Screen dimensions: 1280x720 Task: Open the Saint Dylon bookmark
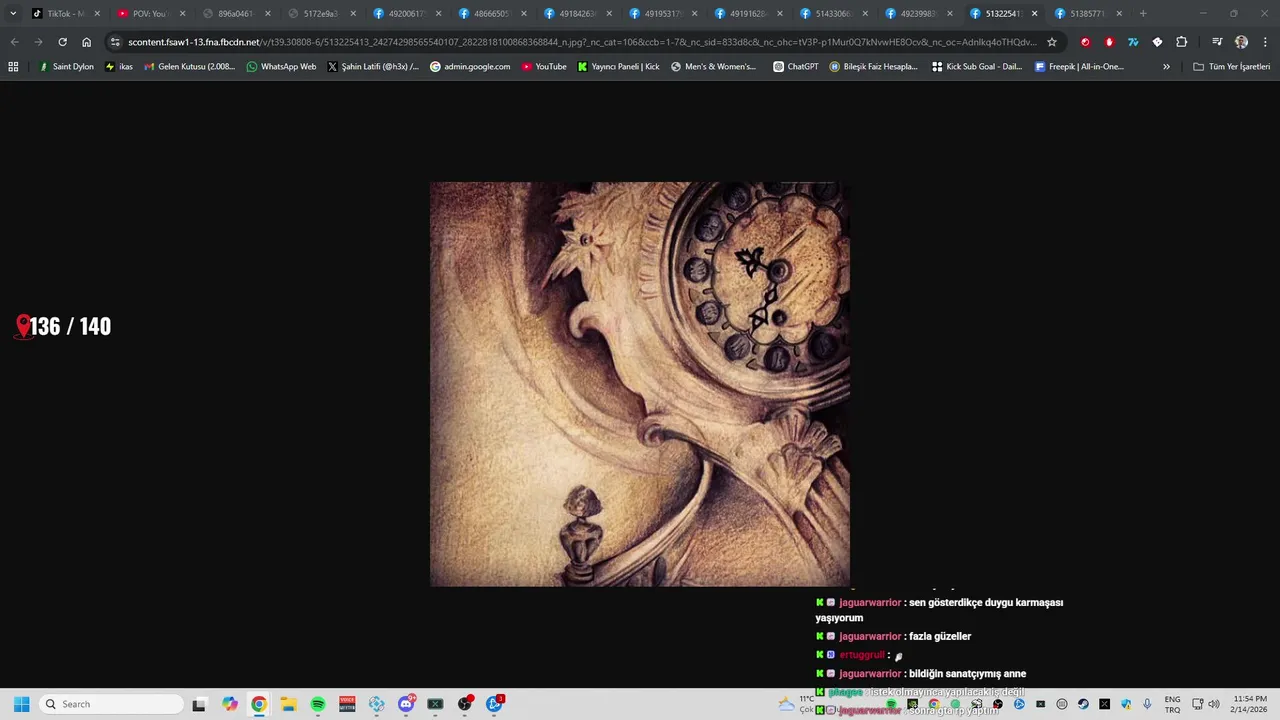(x=66, y=67)
